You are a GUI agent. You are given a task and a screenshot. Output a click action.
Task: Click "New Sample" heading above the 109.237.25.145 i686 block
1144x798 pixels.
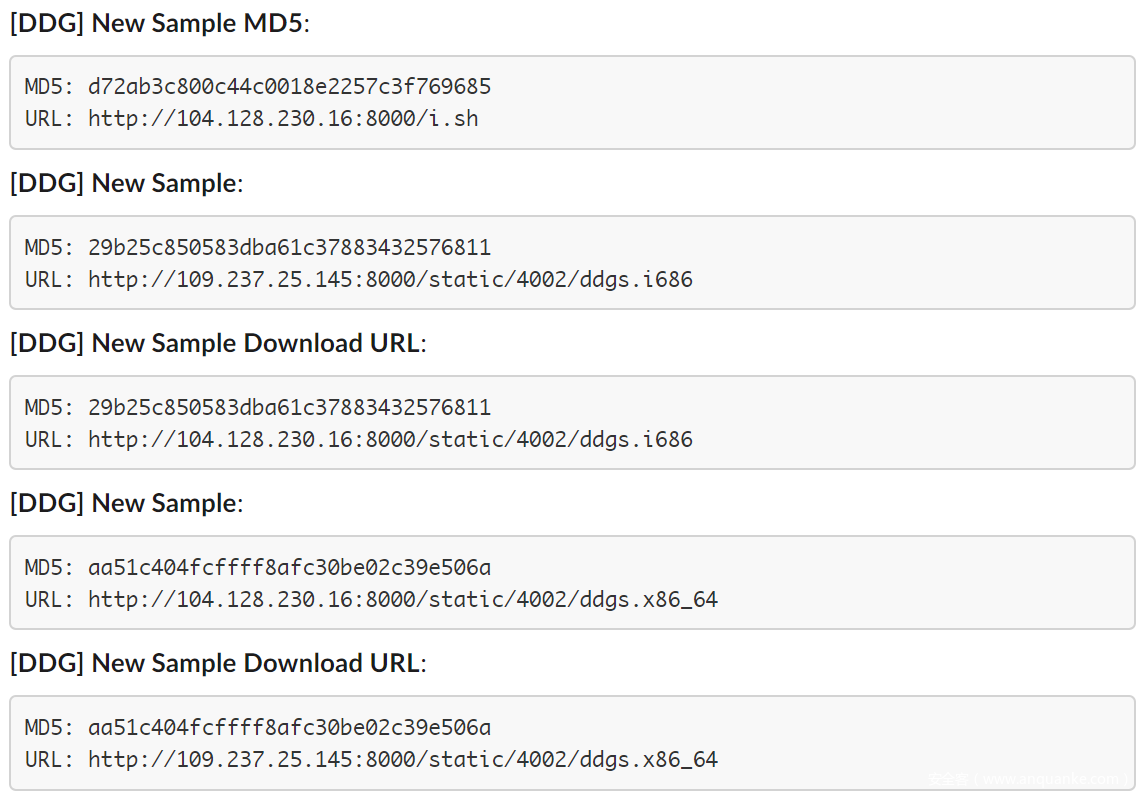click(127, 183)
